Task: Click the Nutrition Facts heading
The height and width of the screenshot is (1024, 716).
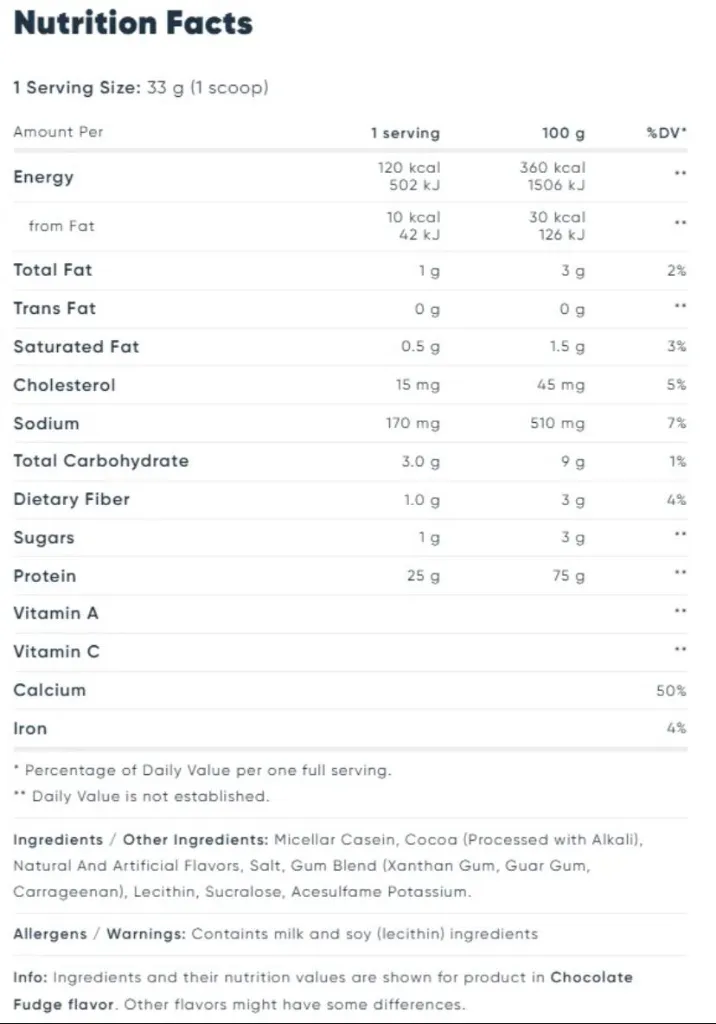Action: [x=133, y=24]
